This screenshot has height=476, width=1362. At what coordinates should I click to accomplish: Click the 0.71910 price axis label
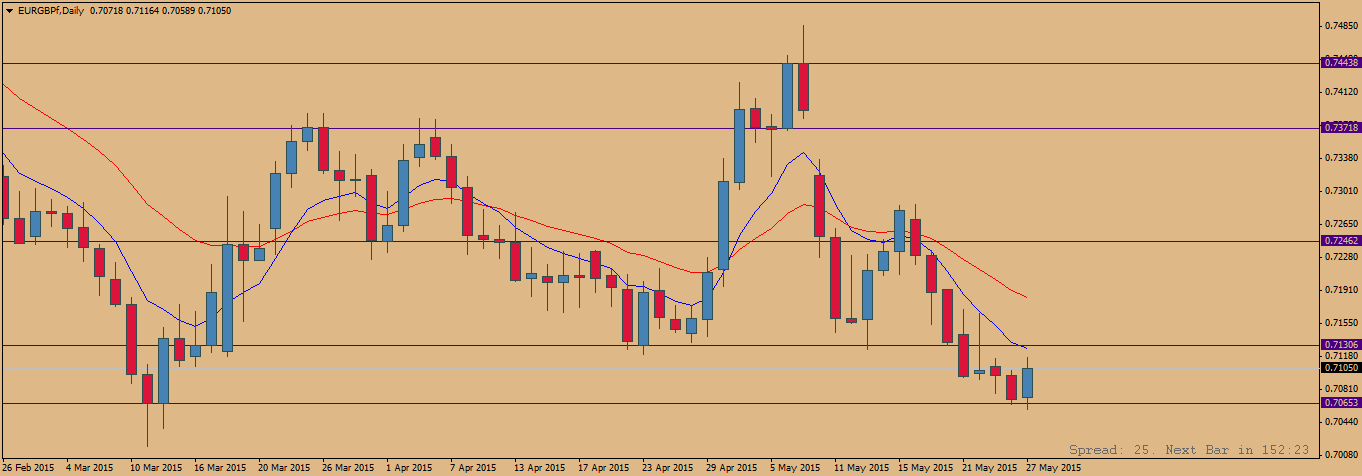(x=1341, y=289)
